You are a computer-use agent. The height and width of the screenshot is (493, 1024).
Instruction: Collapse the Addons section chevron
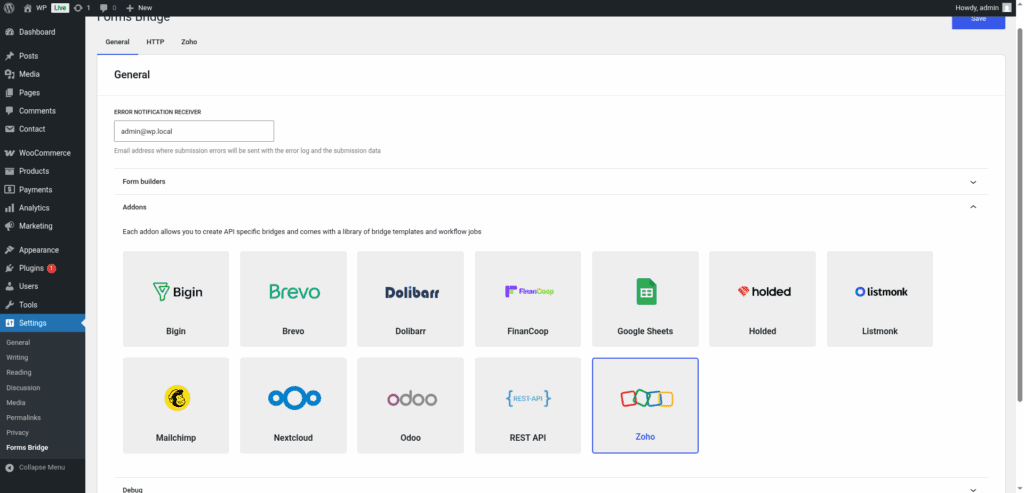973,207
